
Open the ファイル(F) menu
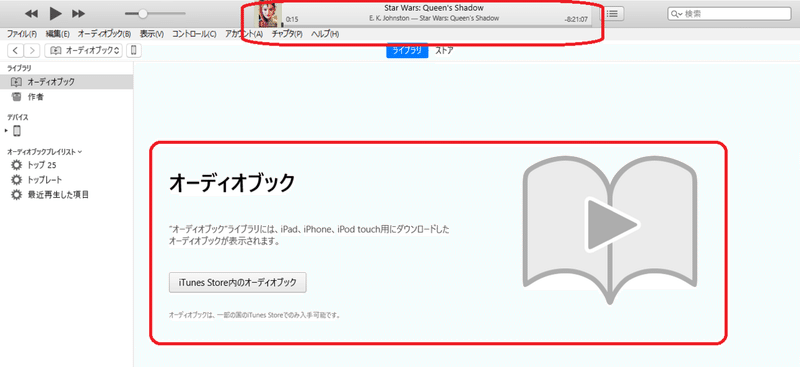coord(21,34)
